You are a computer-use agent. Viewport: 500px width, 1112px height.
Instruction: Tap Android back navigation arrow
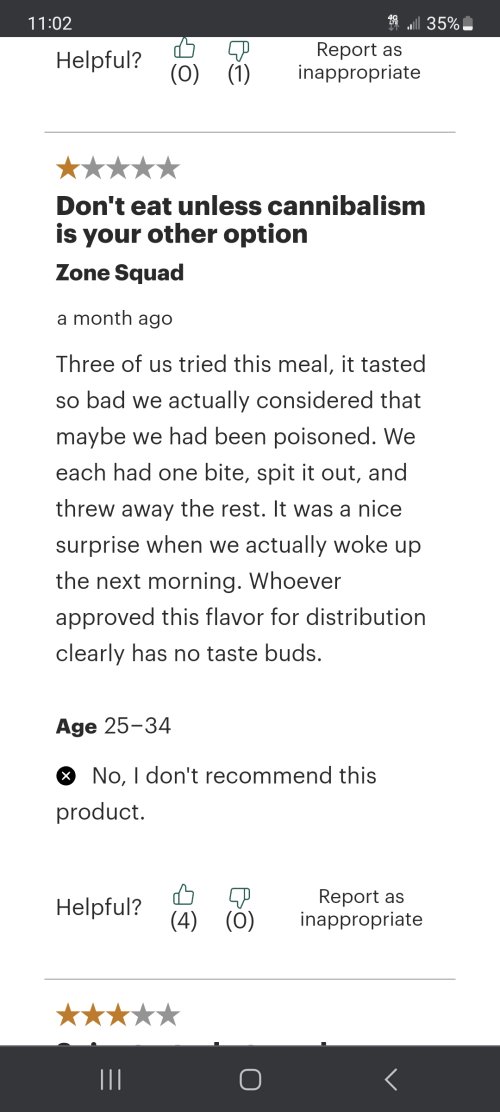(x=391, y=1079)
